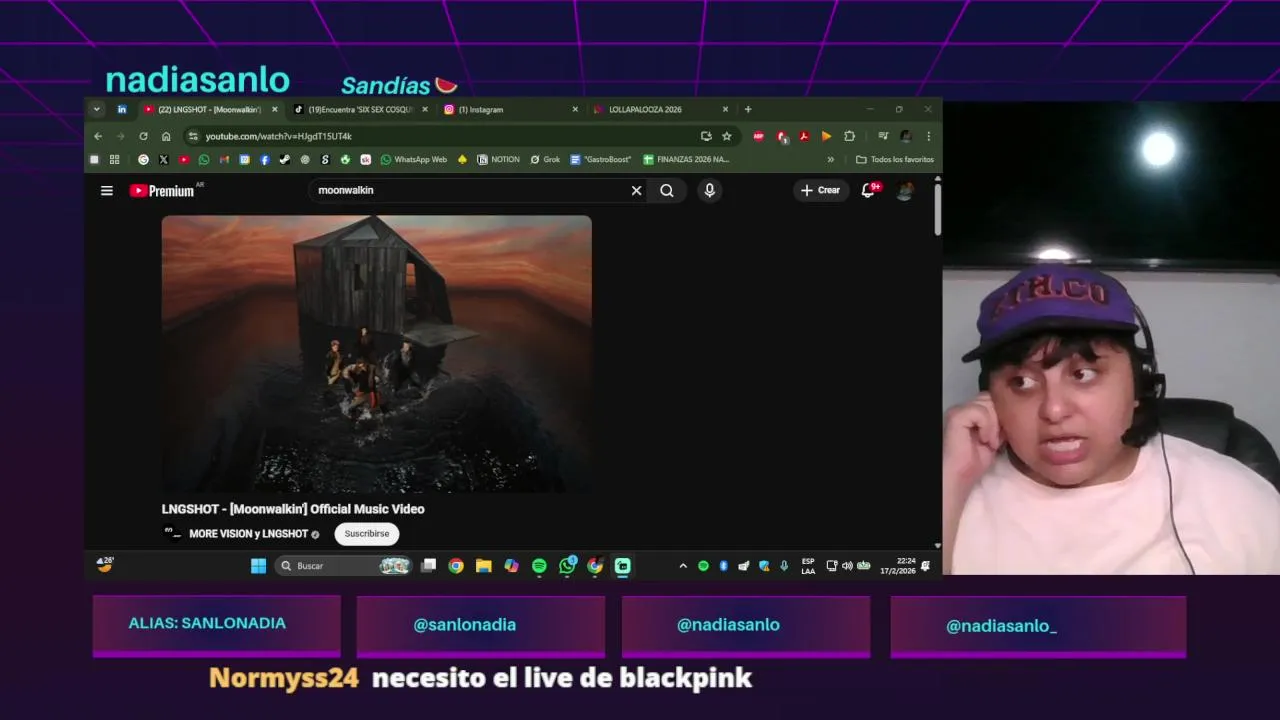This screenshot has width=1280, height=720.
Task: Open Task View on the taskbar
Action: pos(428,566)
